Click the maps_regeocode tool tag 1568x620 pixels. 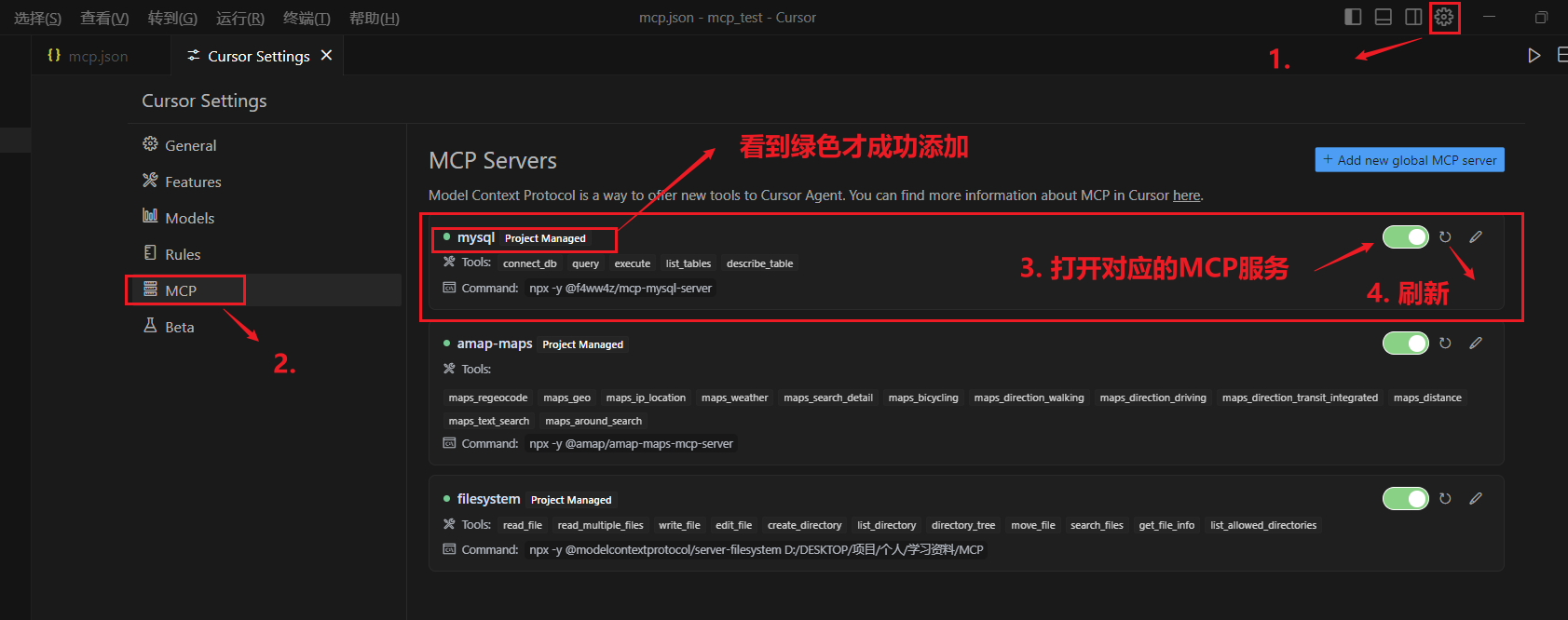[x=488, y=398]
